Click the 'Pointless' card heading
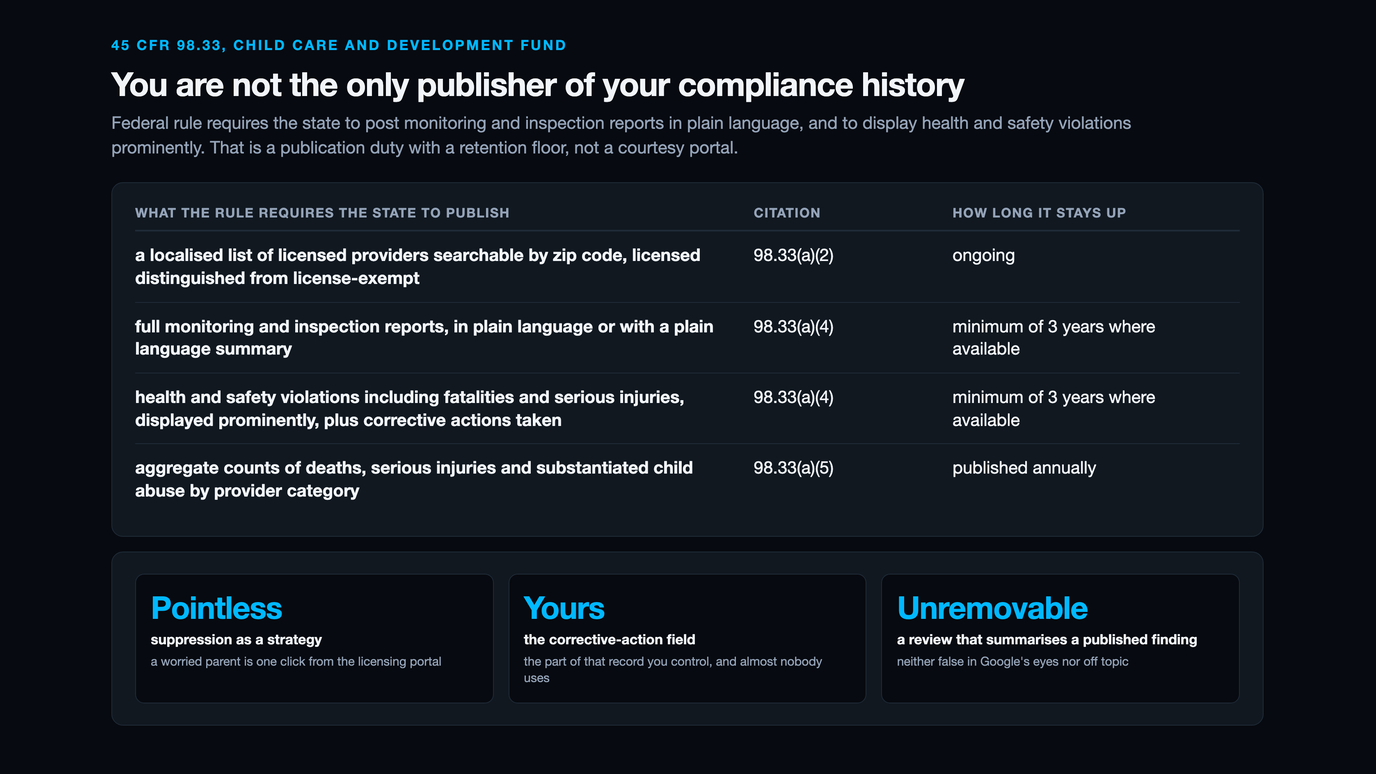The width and height of the screenshot is (1376, 774). pyautogui.click(x=216, y=608)
